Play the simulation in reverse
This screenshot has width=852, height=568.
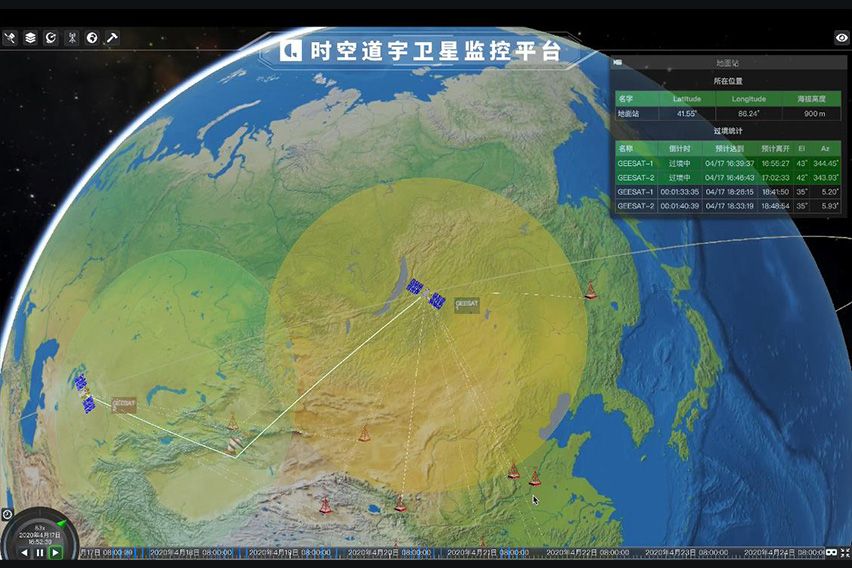(25, 552)
